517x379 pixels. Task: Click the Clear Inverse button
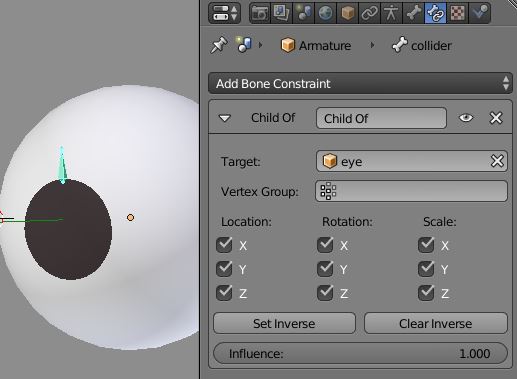[x=436, y=323]
